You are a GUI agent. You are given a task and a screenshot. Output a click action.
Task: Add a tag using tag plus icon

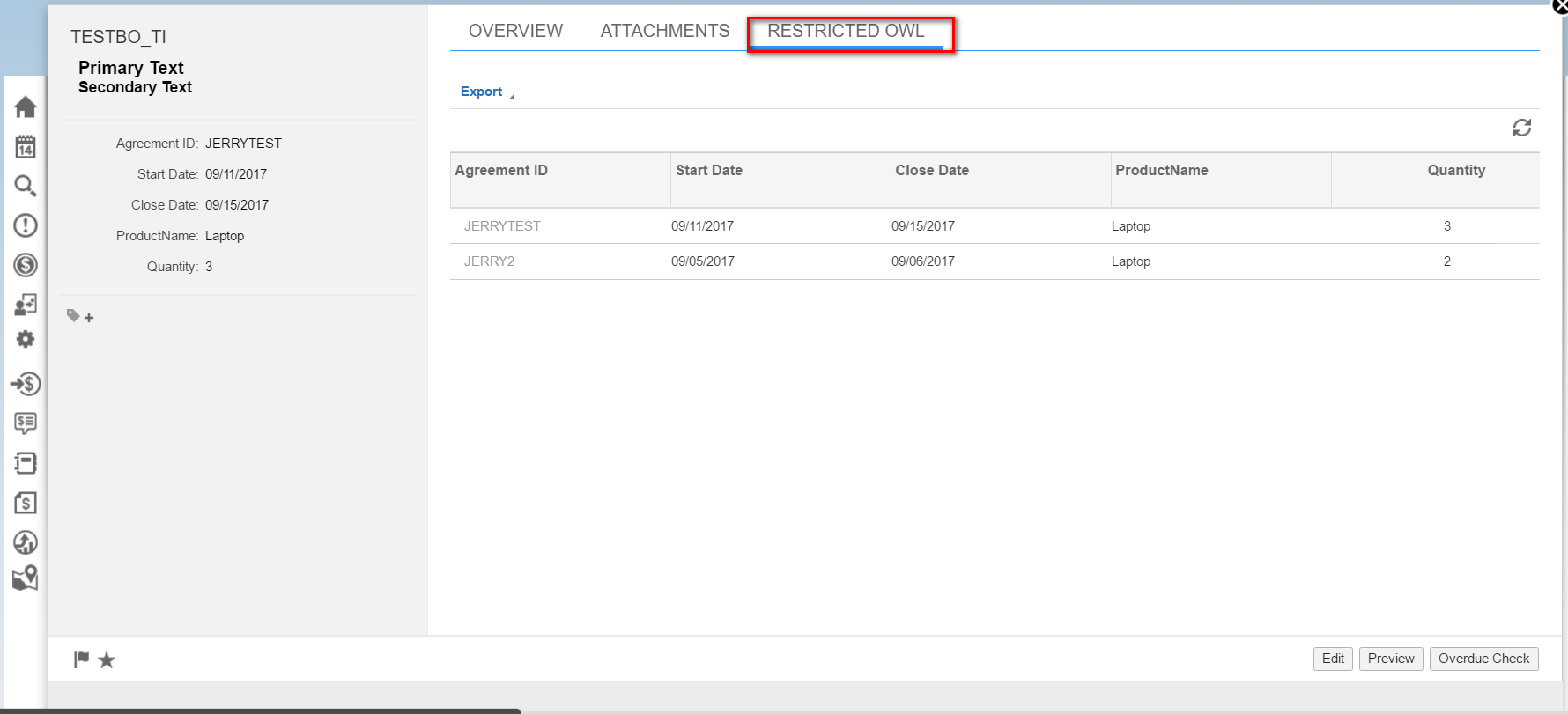(x=80, y=316)
